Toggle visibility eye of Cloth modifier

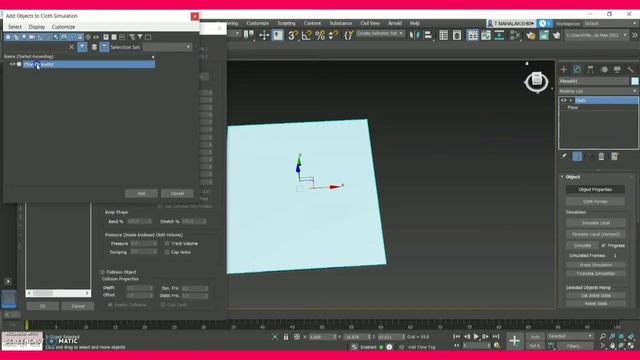click(564, 100)
